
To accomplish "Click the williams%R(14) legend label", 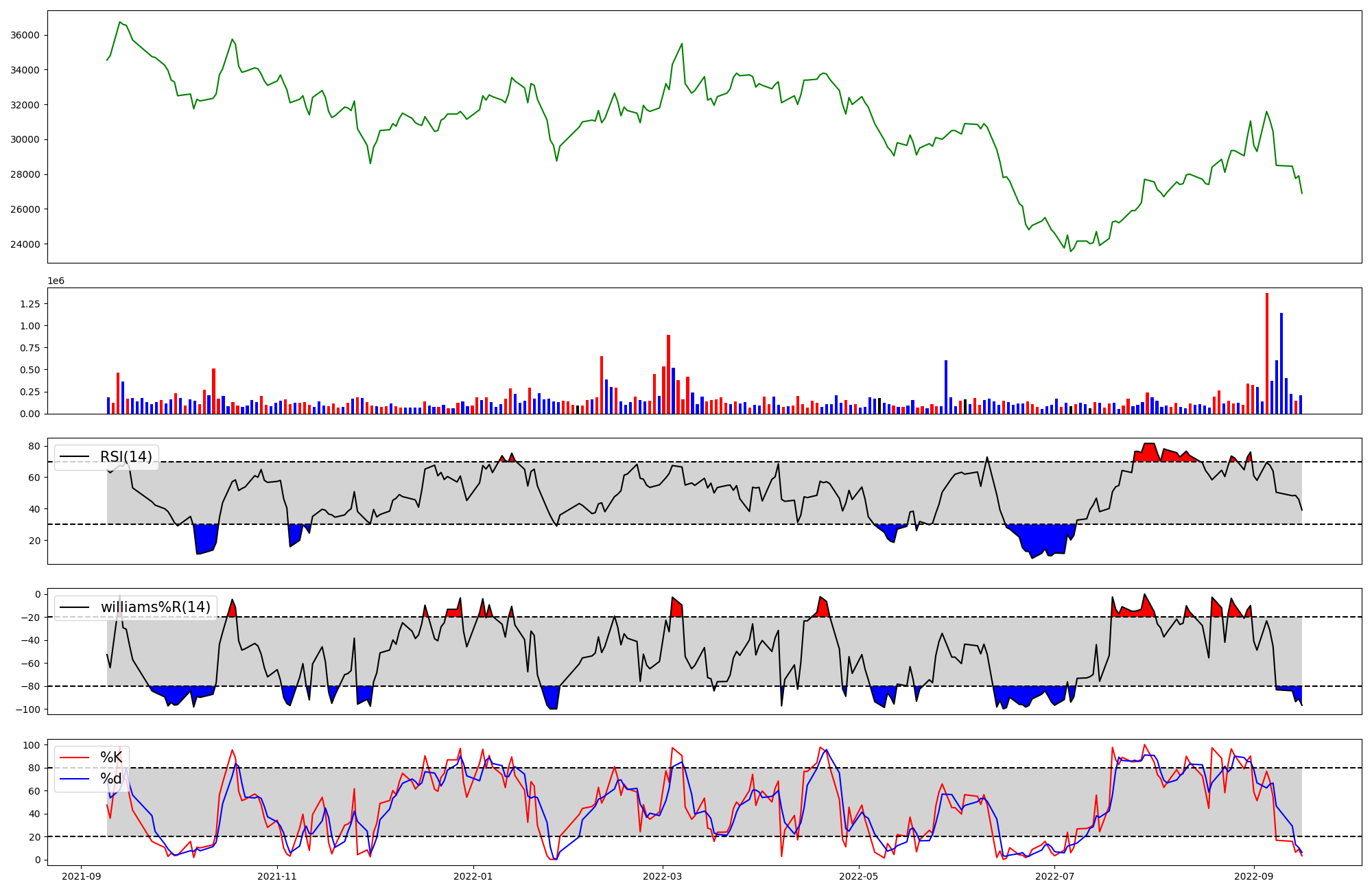I will [155, 607].
